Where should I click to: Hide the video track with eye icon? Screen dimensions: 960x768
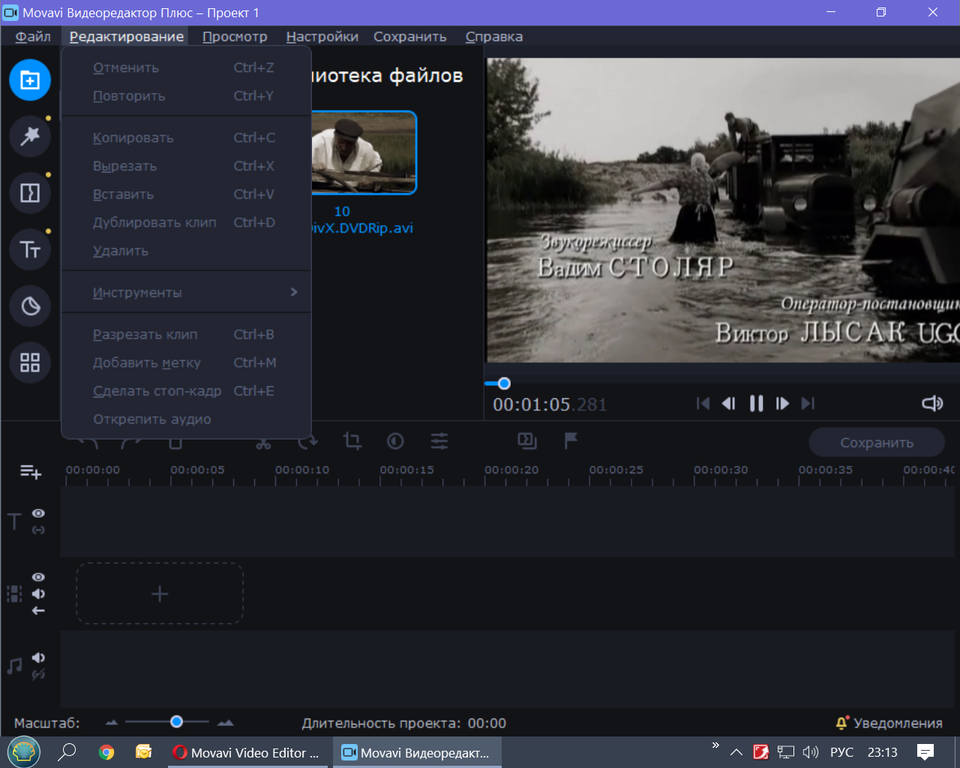click(x=38, y=577)
